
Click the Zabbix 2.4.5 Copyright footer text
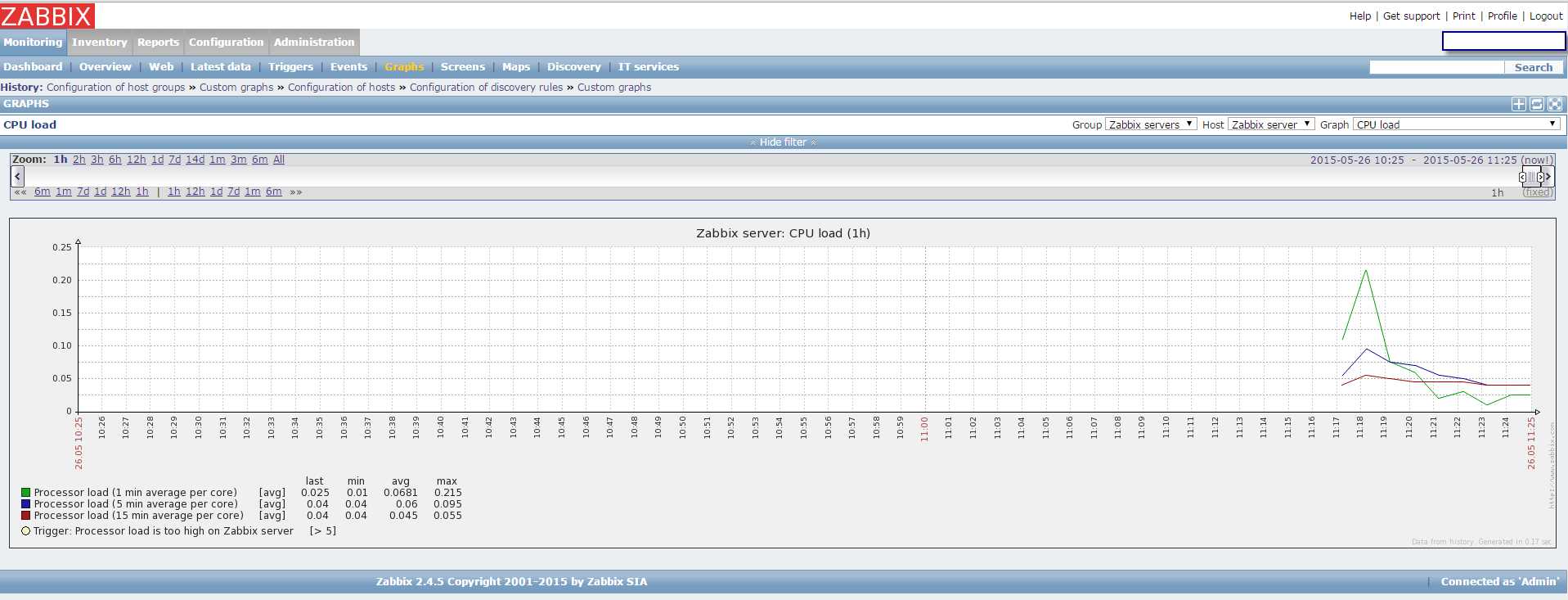pos(511,582)
